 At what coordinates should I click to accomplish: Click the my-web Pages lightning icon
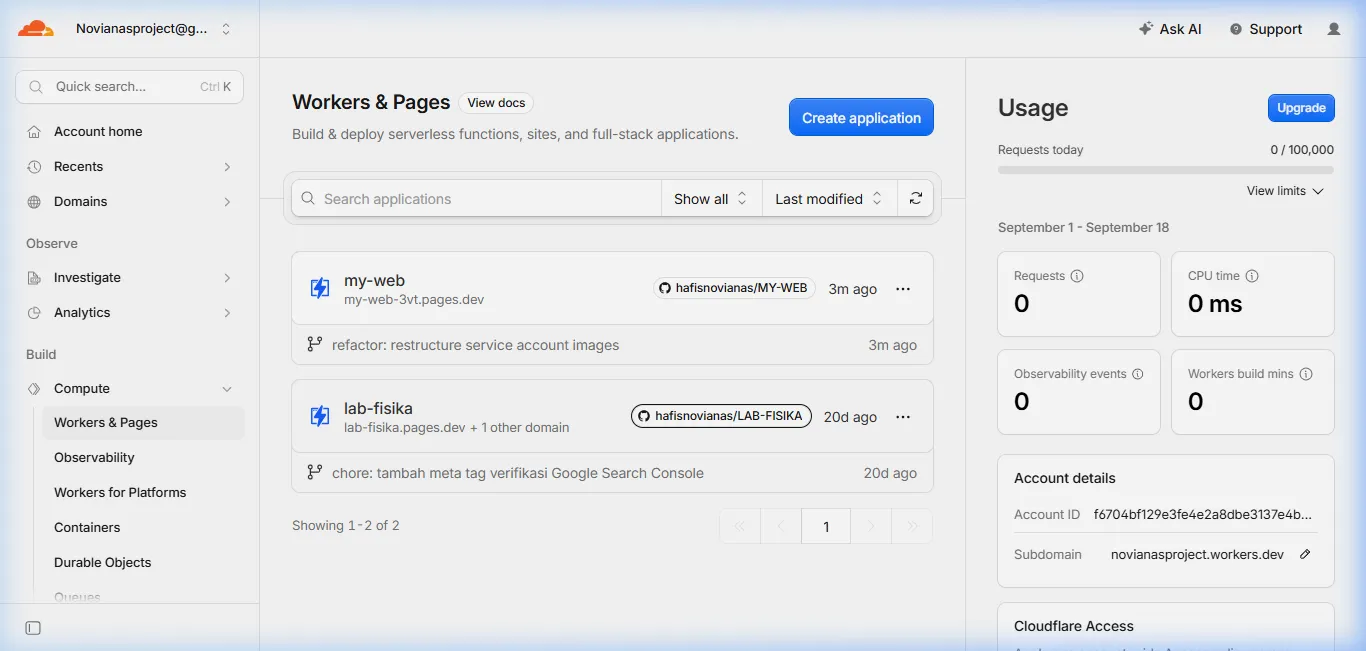pyautogui.click(x=320, y=289)
